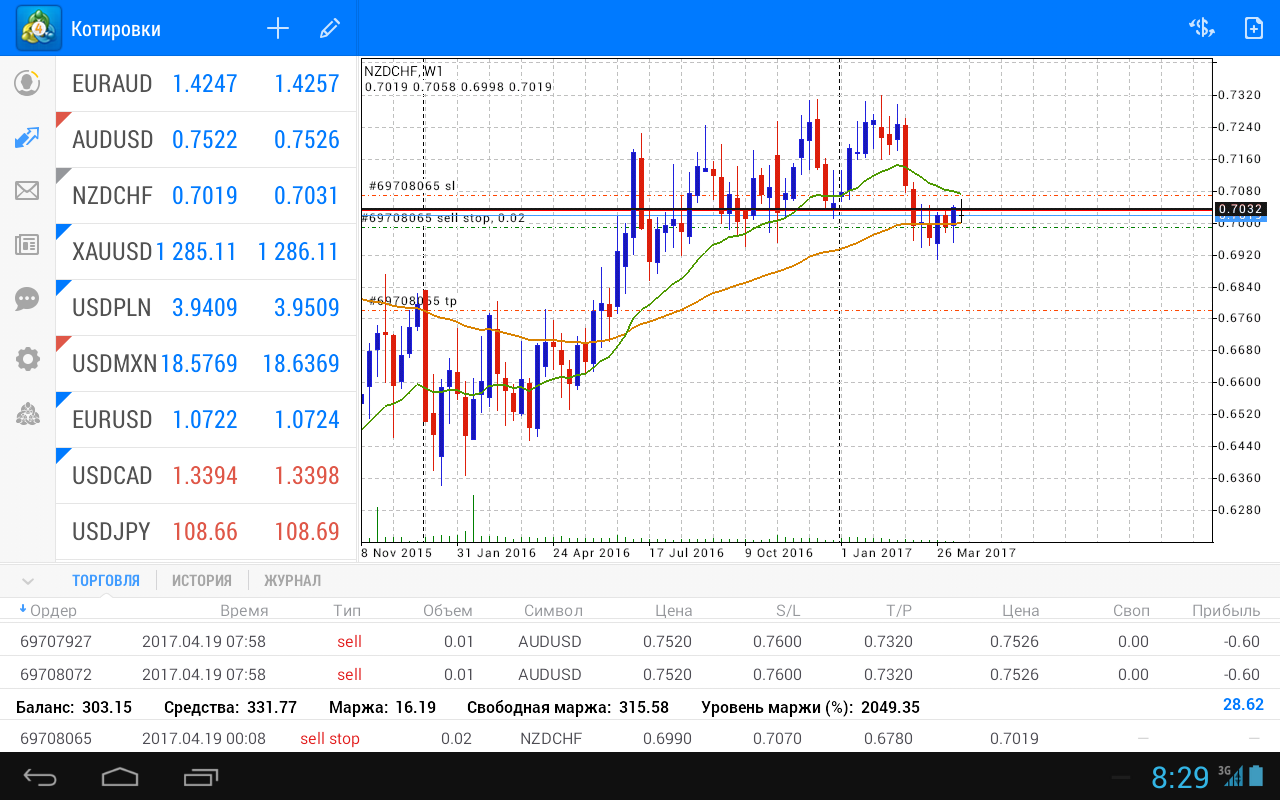This screenshot has height=800, width=1280.
Task: Click the S/L column header
Action: click(788, 610)
